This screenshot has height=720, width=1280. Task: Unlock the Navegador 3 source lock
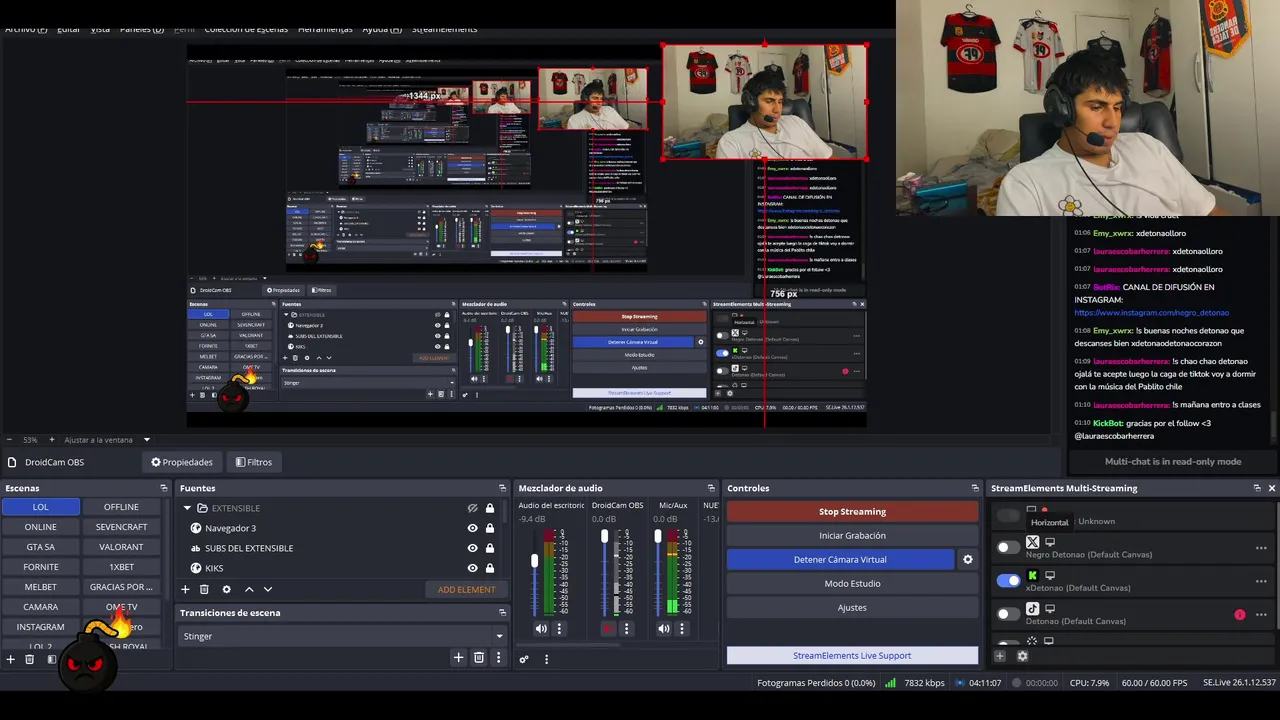pyautogui.click(x=490, y=528)
